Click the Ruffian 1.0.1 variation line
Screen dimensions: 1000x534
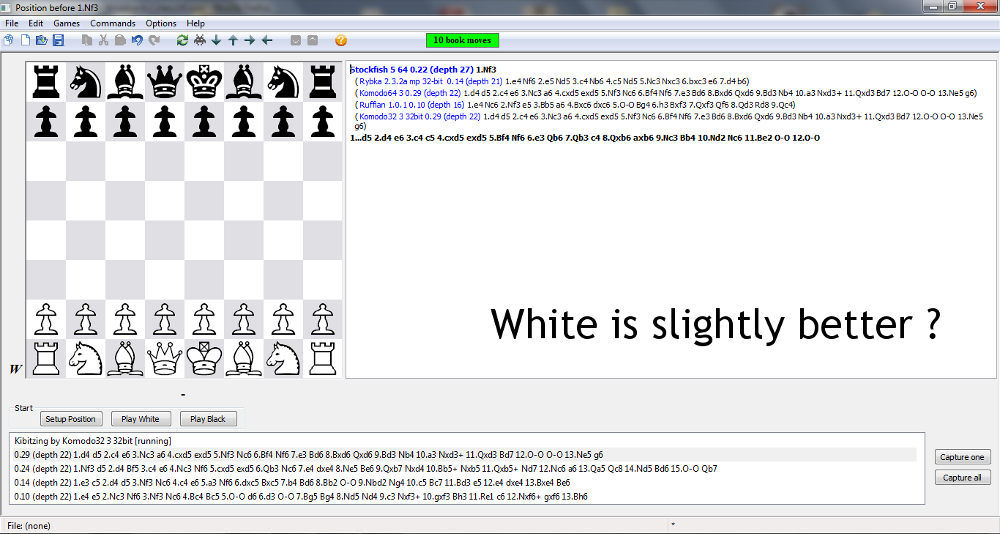[575, 104]
